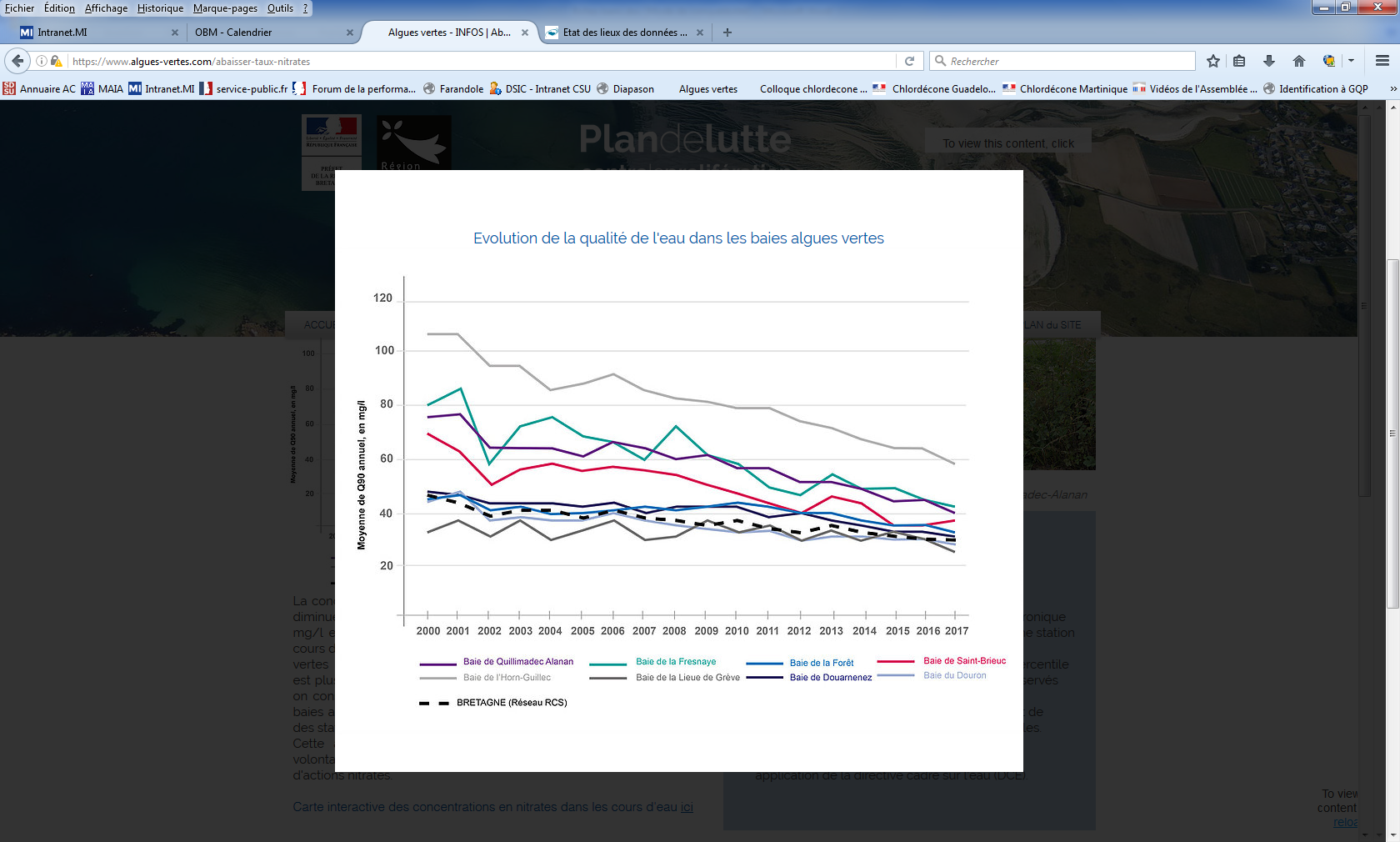Close the Etat des lieux des données tab
Screen dimensions: 1400x842
click(x=700, y=33)
